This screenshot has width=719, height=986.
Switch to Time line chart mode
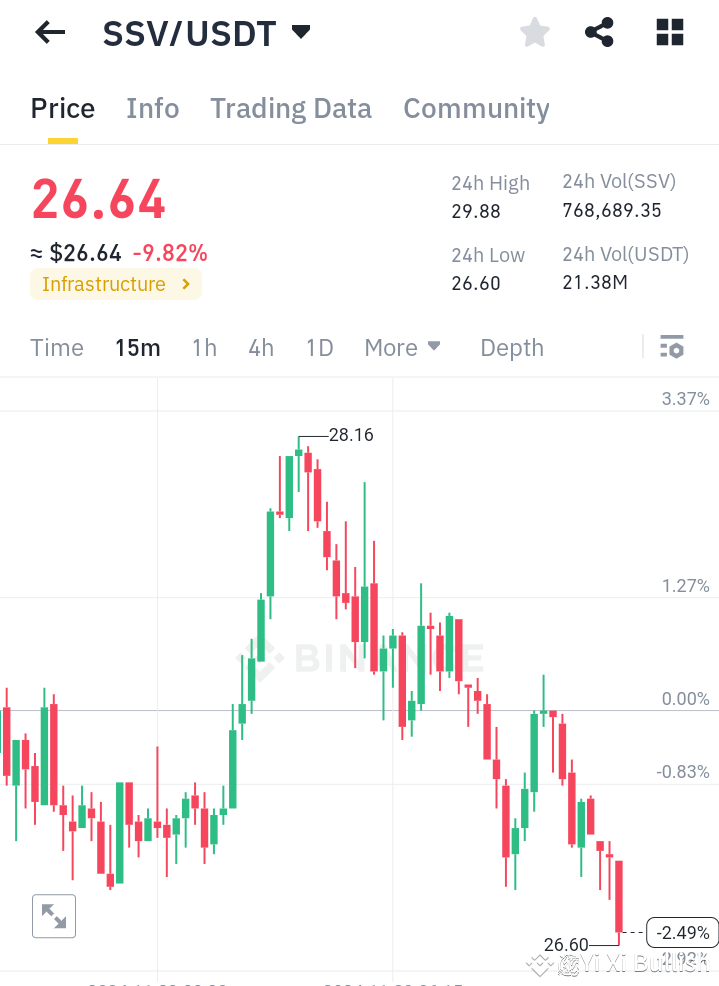[56, 347]
